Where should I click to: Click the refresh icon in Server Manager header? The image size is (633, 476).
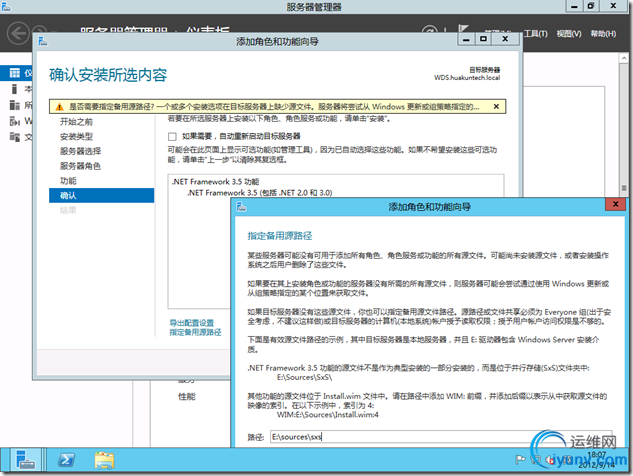[x=430, y=29]
